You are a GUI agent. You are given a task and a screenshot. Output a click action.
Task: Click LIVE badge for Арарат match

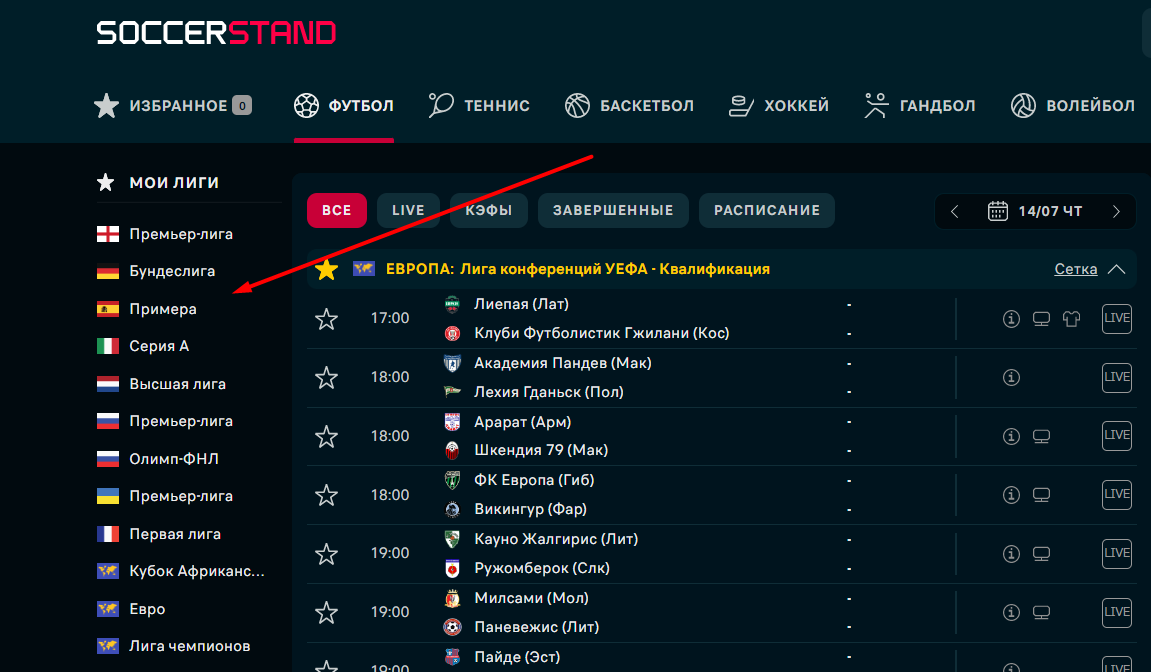tap(1116, 436)
